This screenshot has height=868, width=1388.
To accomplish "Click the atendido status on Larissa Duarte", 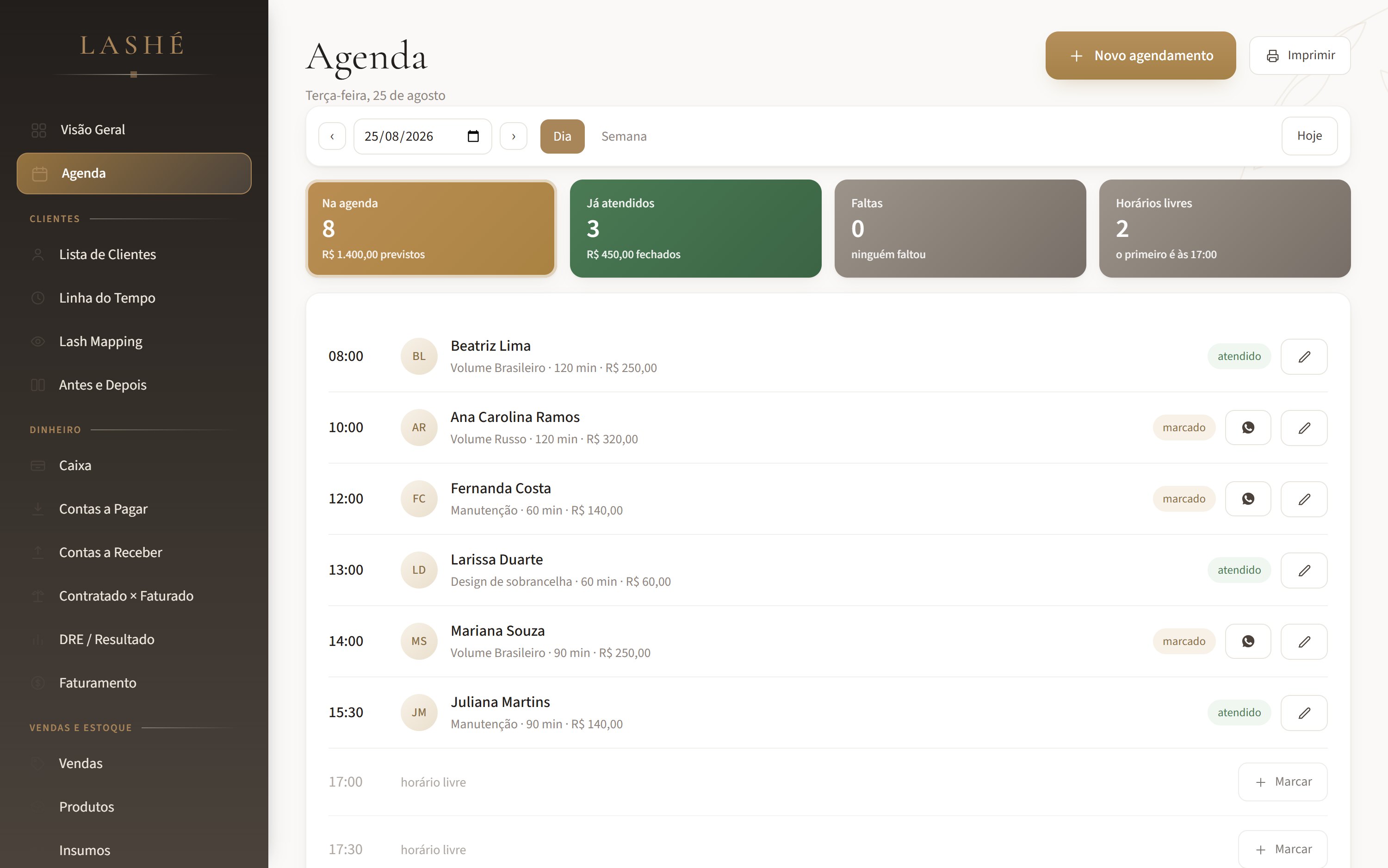I will pos(1239,570).
